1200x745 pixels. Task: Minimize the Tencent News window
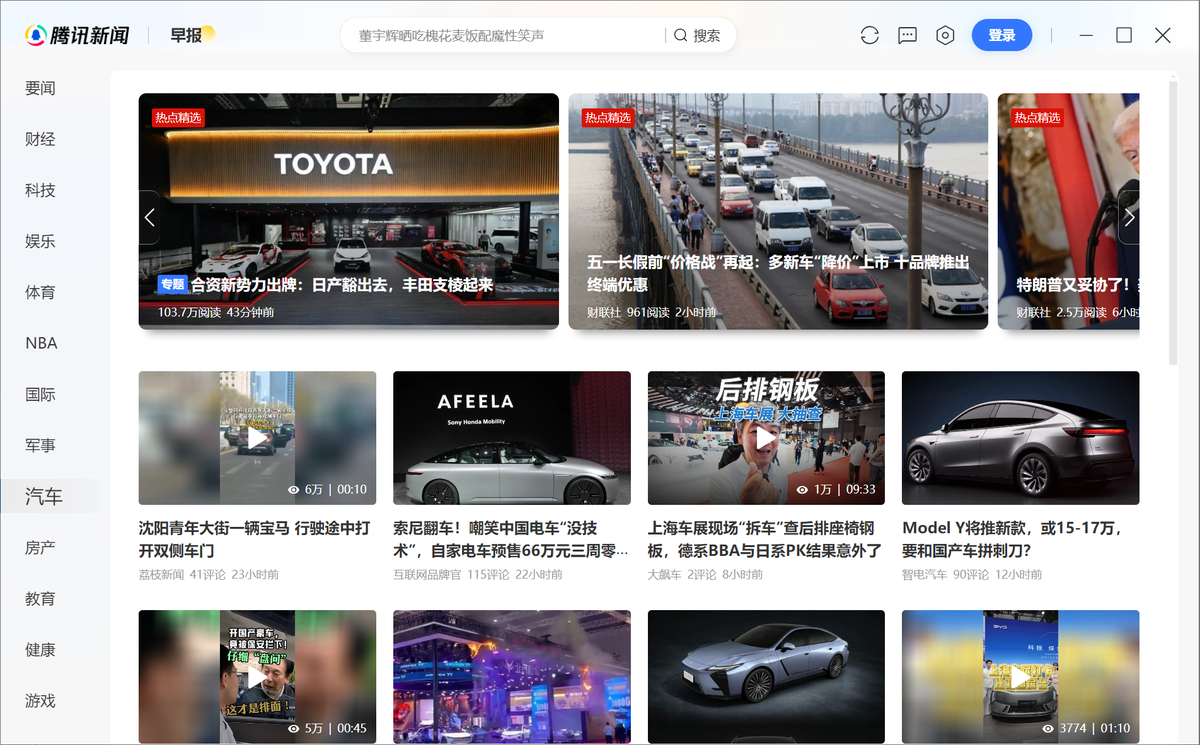[1087, 36]
